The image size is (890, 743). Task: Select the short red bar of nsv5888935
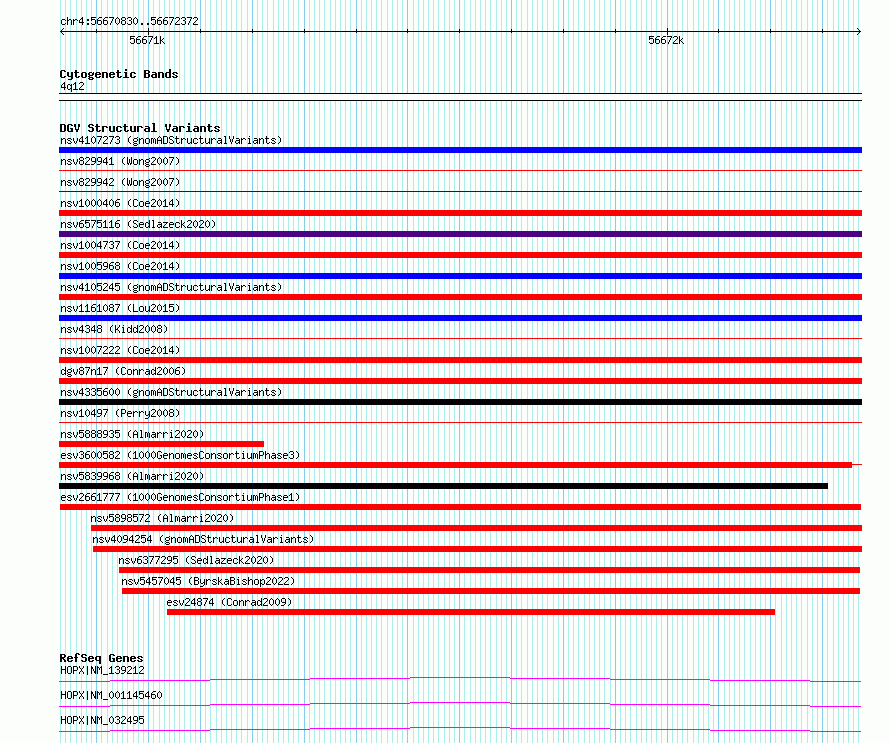coord(162,444)
